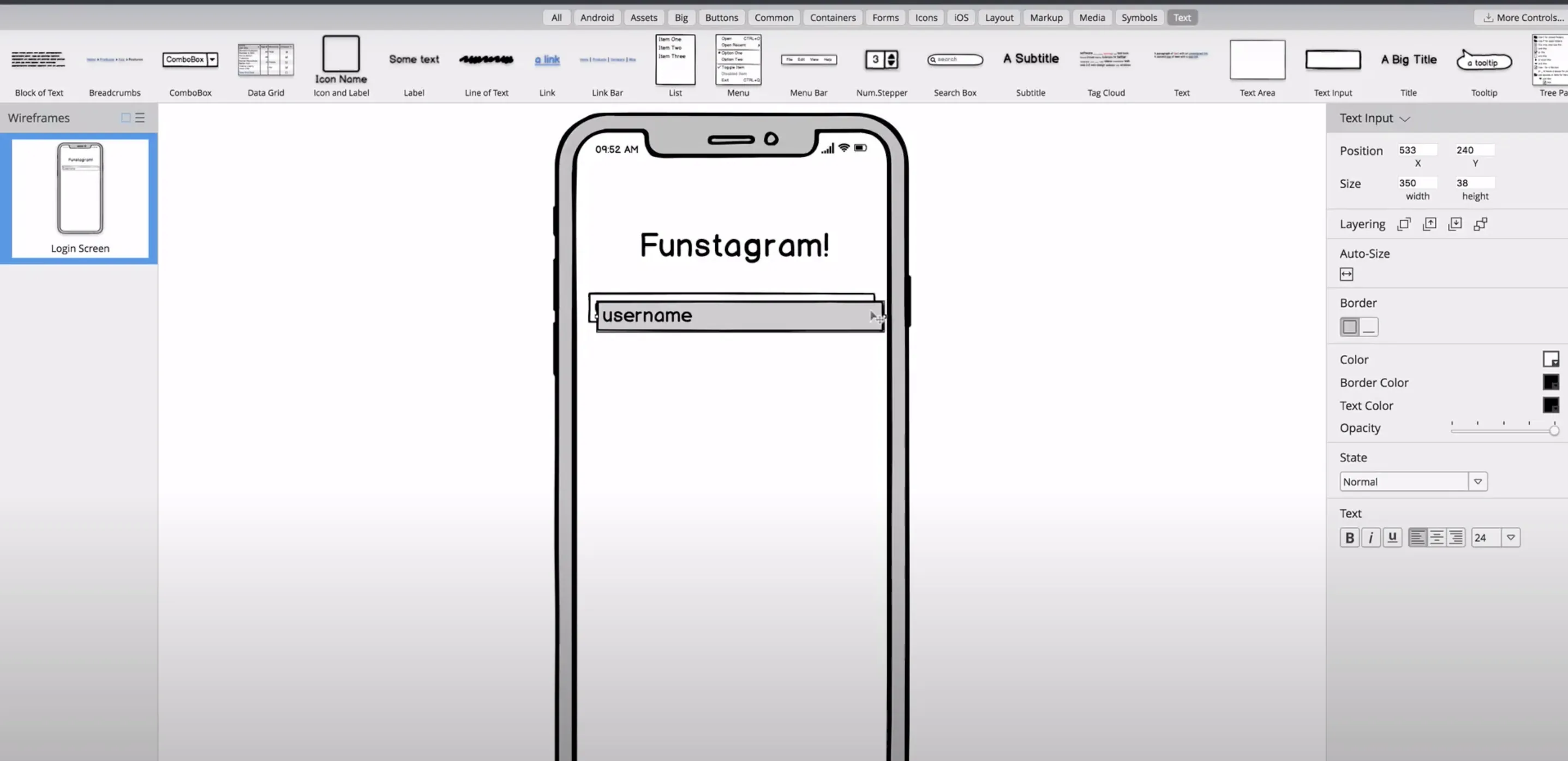Choose the Menu Bar control
This screenshot has width=1568, height=761.
coord(809,66)
